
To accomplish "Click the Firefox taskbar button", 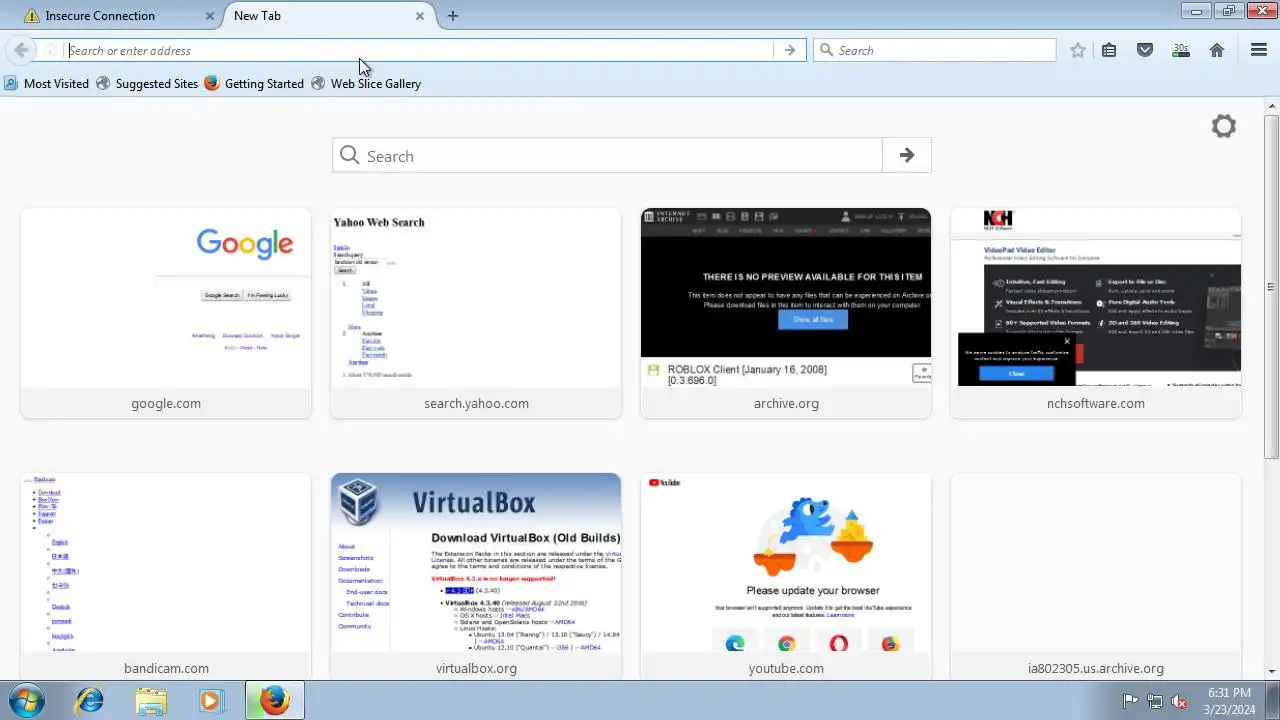I will 274,700.
